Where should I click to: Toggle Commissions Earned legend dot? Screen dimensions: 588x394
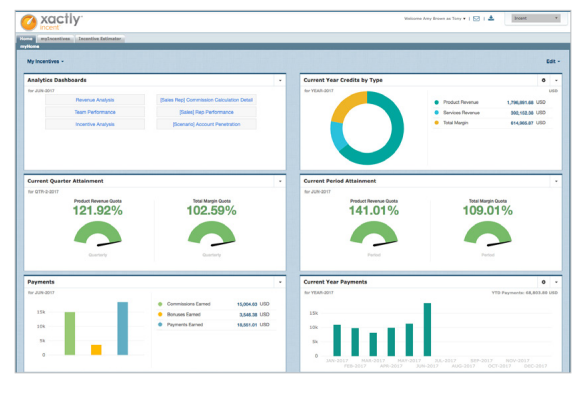160,304
